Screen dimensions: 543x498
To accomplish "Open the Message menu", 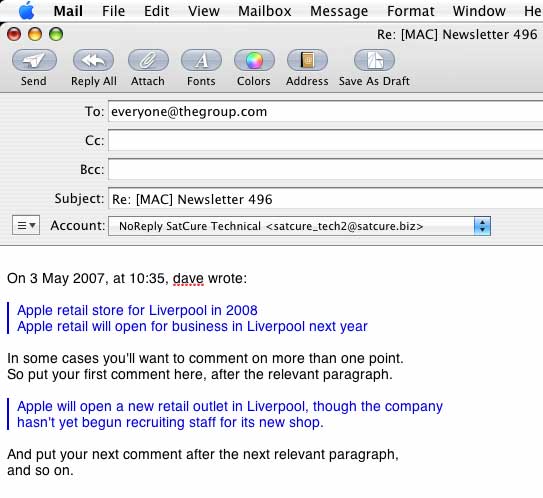I will 339,11.
